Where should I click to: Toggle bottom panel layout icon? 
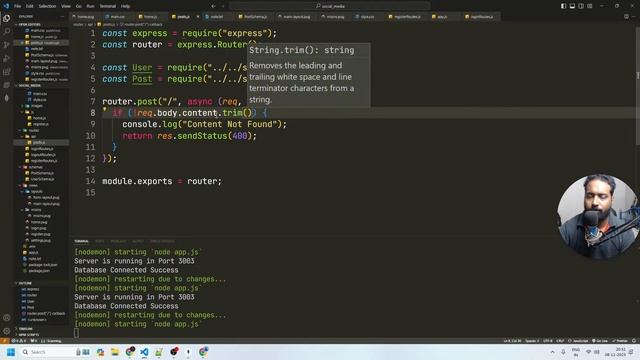point(572,6)
